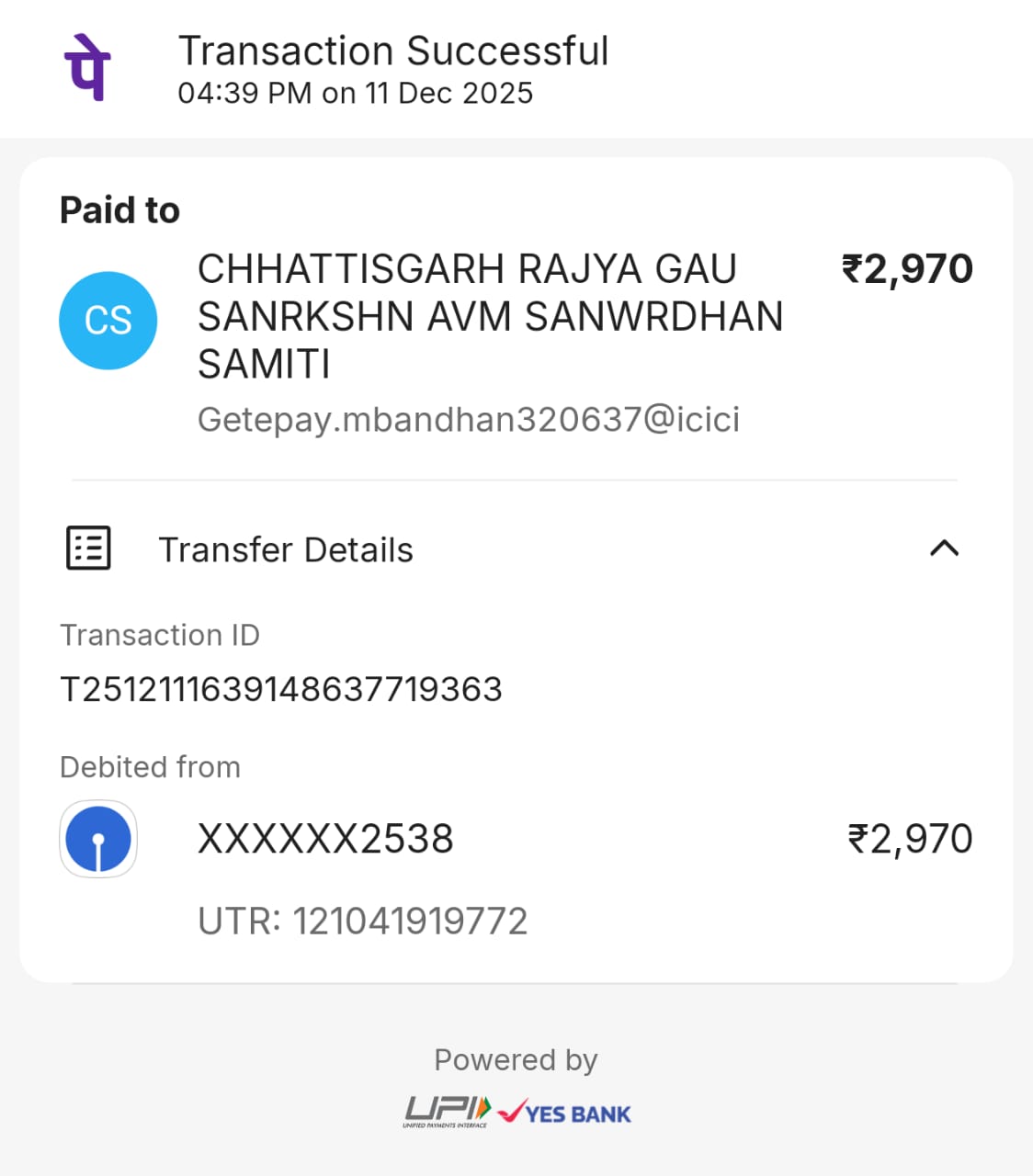Click the transaction ID T2512111639148637719363
The width and height of the screenshot is (1033, 1176).
pos(281,689)
